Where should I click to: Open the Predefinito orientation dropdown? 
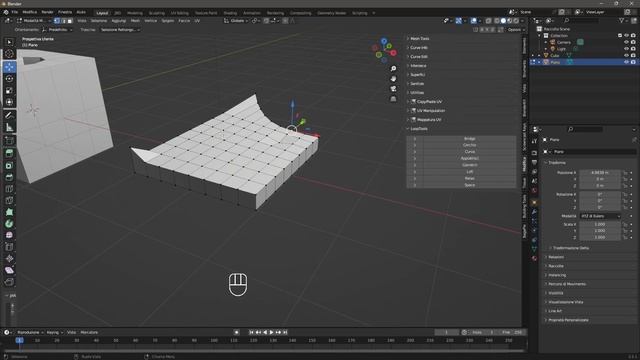(x=57, y=30)
